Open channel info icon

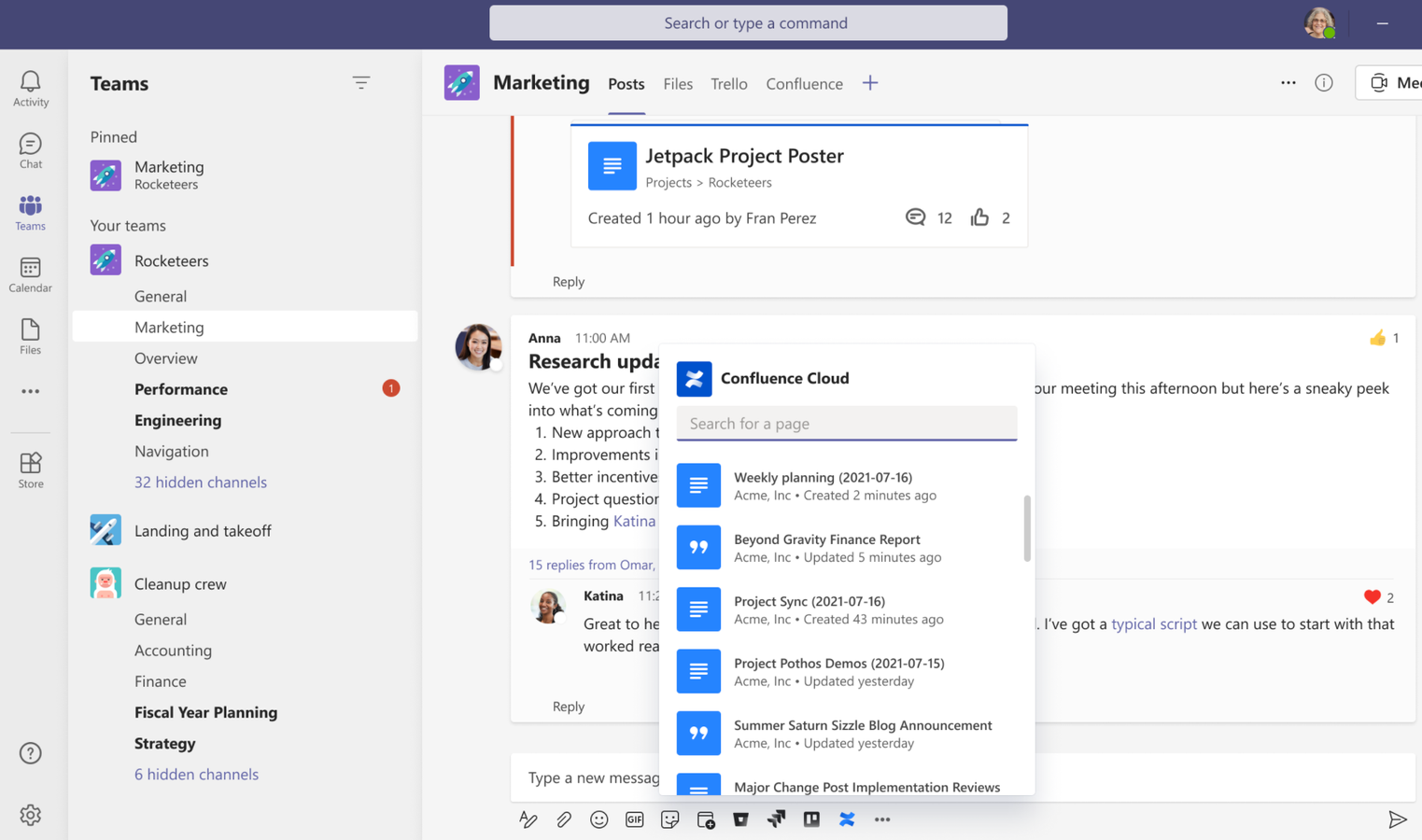tap(1324, 83)
